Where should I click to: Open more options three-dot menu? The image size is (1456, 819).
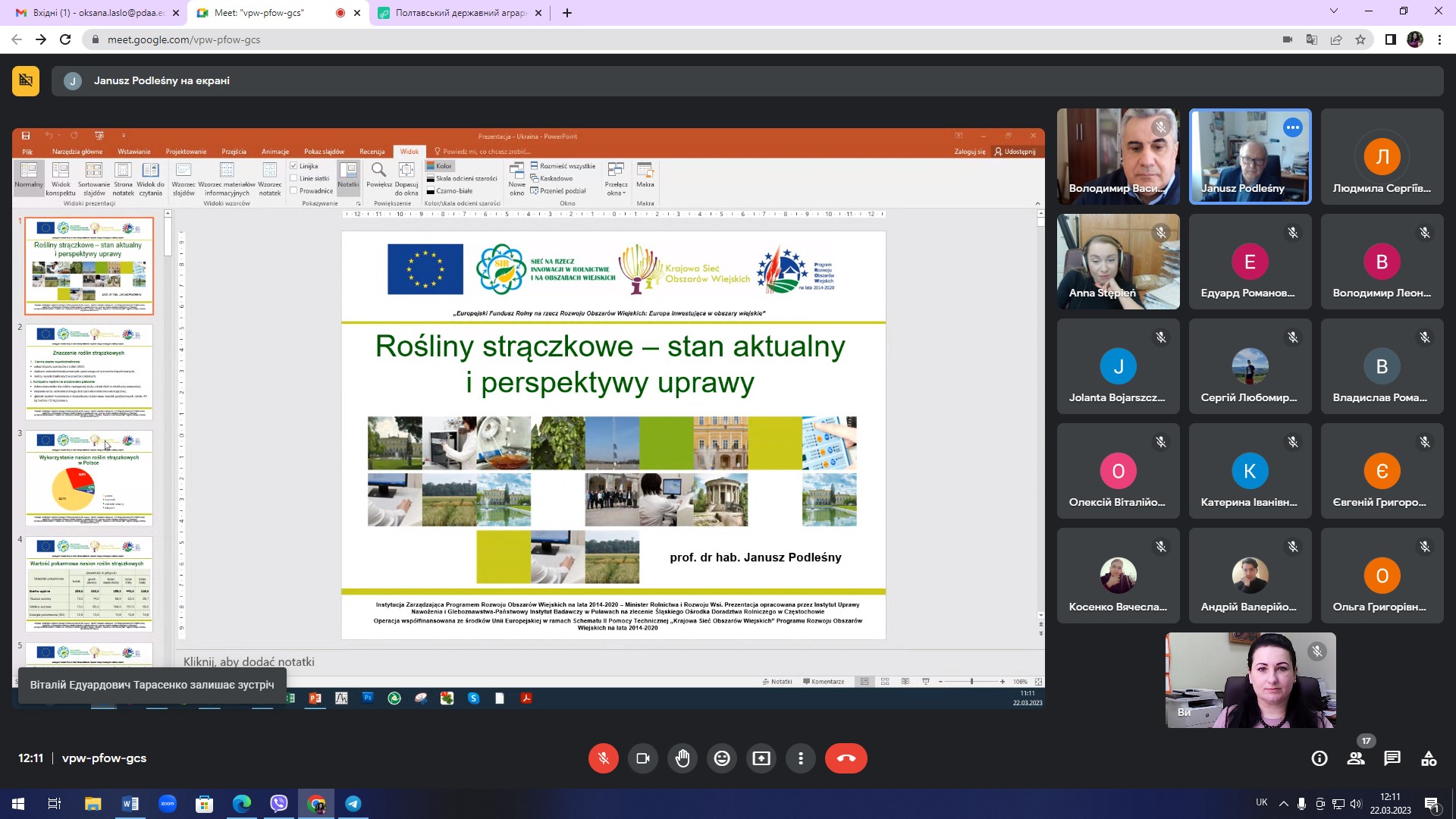(x=801, y=758)
